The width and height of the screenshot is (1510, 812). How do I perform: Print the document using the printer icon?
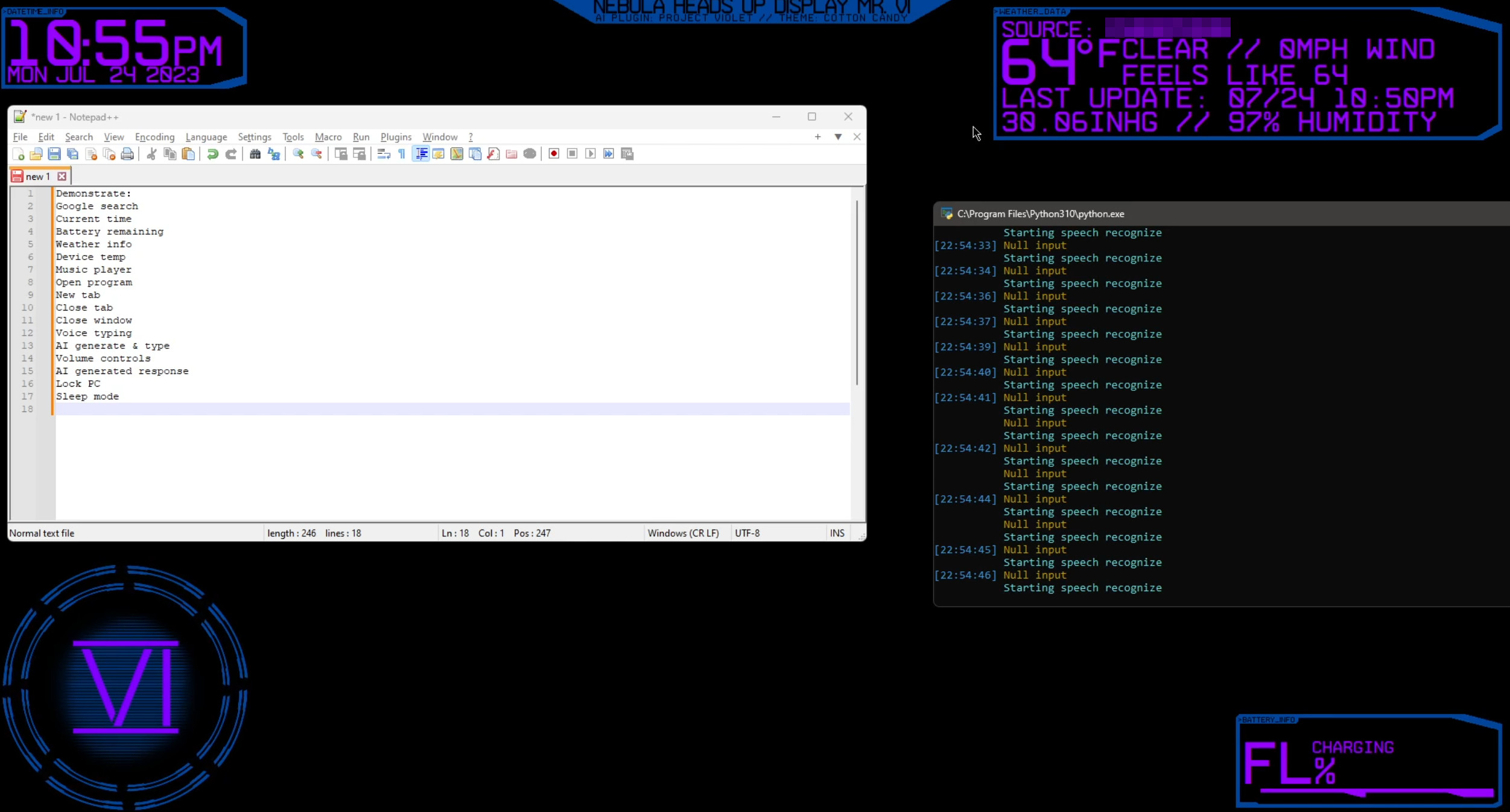coord(127,154)
